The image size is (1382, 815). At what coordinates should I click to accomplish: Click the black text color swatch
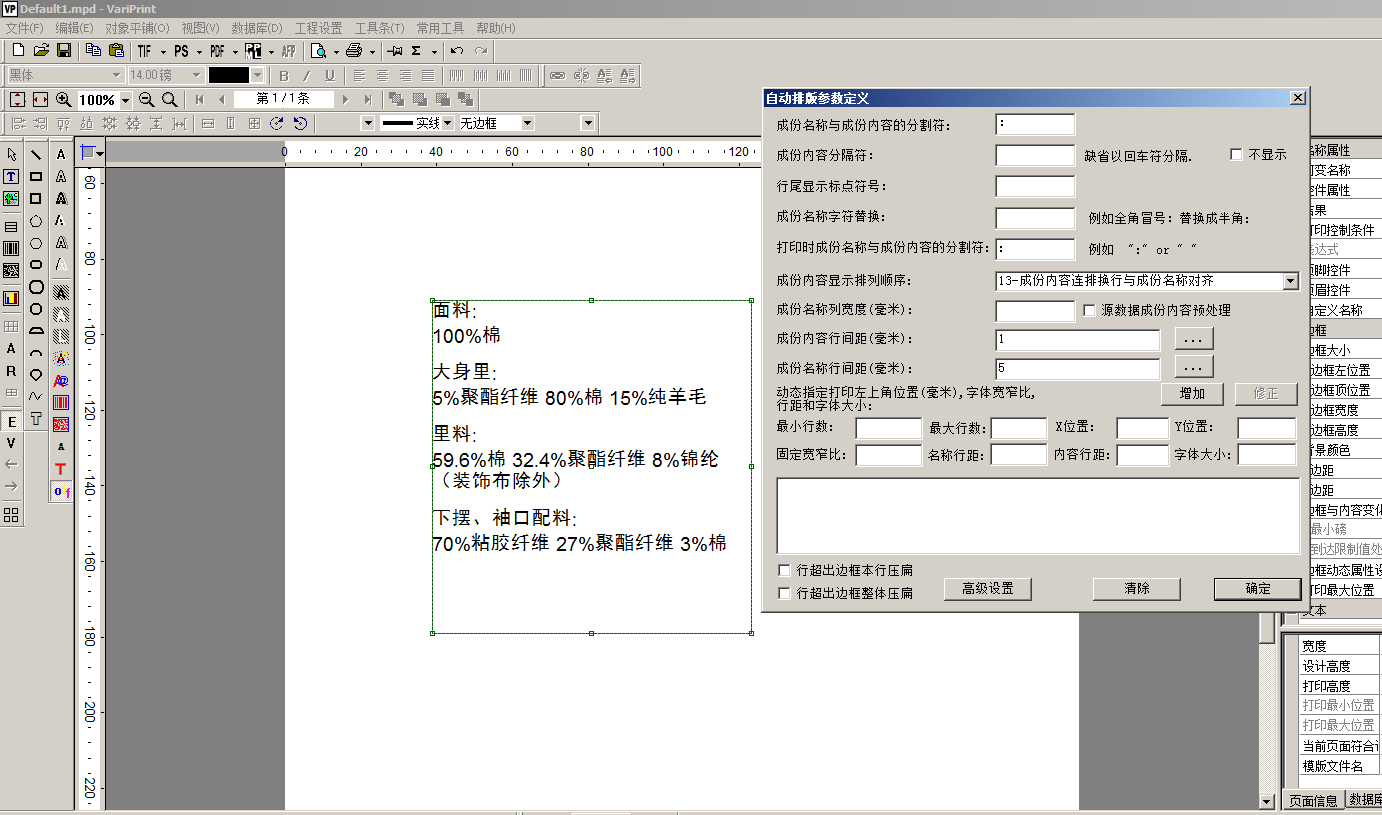(x=228, y=75)
